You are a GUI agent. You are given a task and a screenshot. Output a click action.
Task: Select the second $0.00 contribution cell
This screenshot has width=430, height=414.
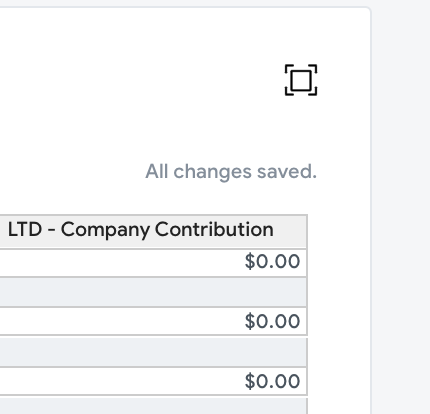point(153,321)
